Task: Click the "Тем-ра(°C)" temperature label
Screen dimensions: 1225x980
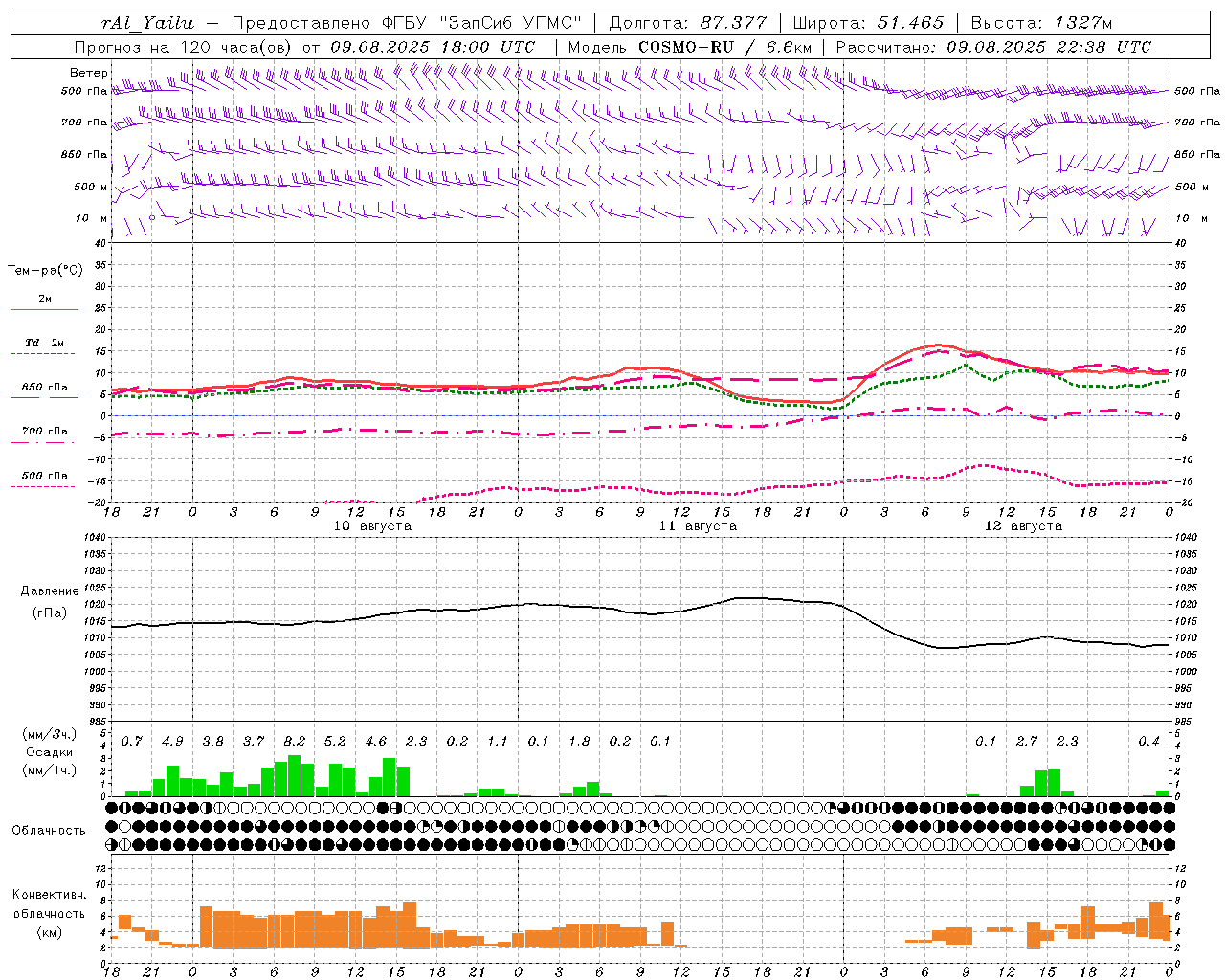Action: (x=45, y=271)
